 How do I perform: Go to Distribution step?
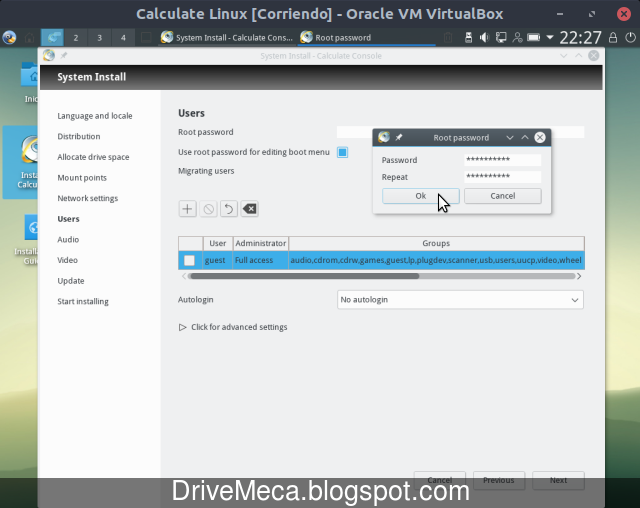pyautogui.click(x=79, y=136)
